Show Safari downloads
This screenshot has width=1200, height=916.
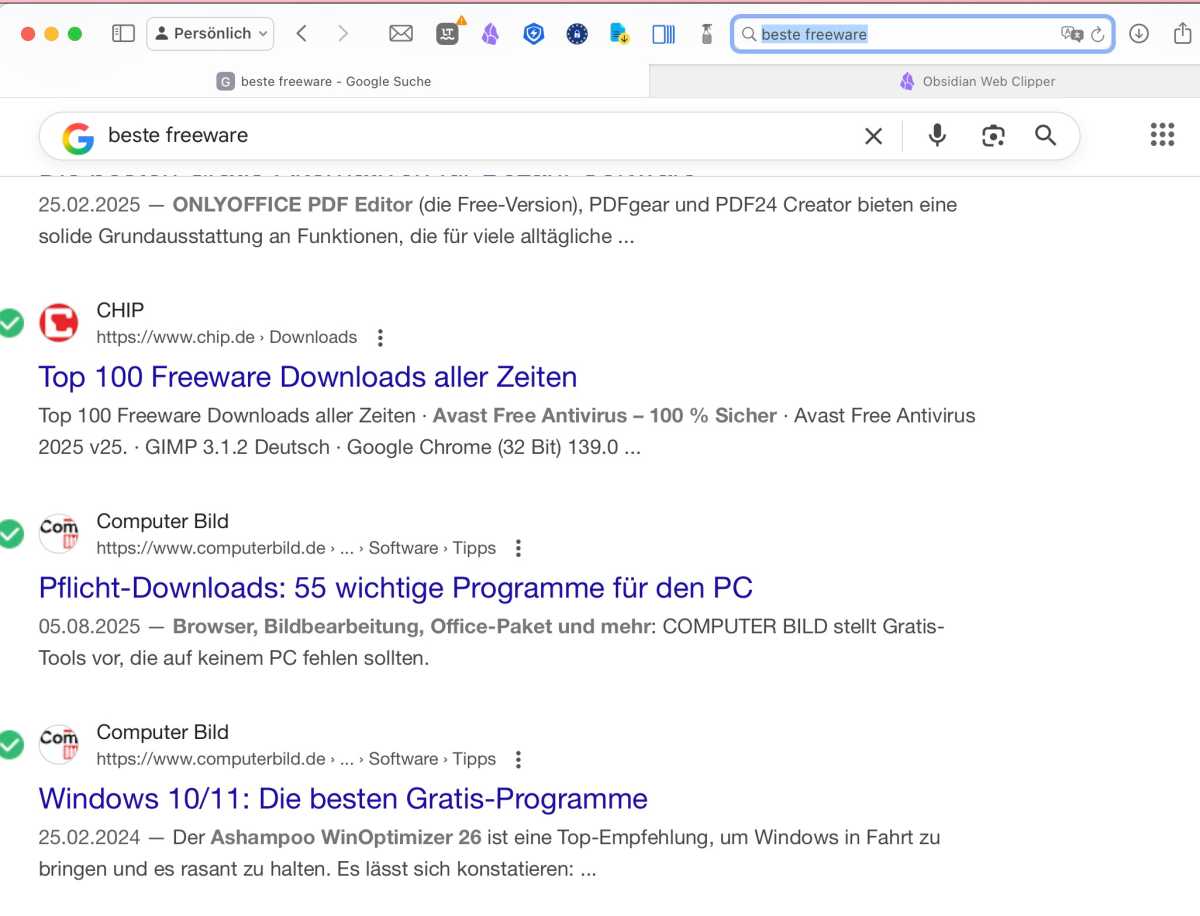(x=1138, y=34)
